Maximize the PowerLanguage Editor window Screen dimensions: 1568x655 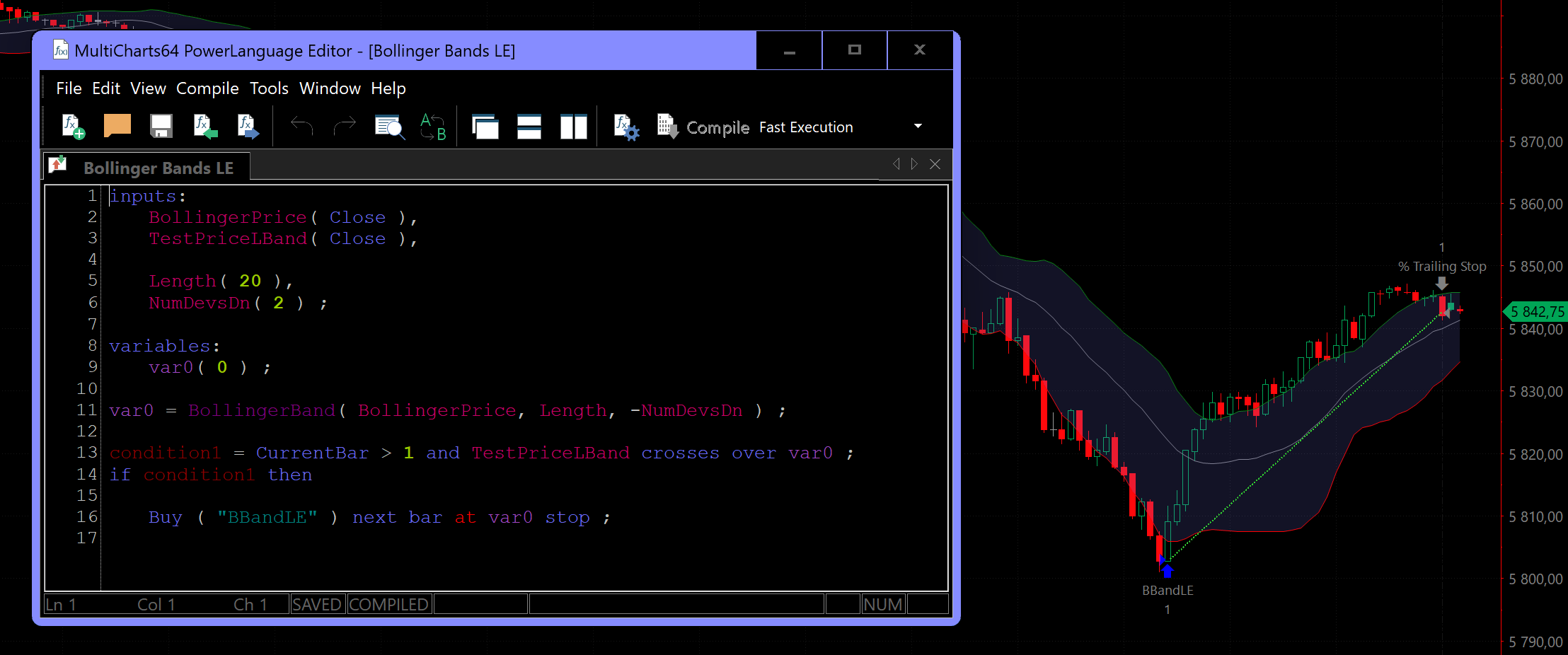pos(855,50)
